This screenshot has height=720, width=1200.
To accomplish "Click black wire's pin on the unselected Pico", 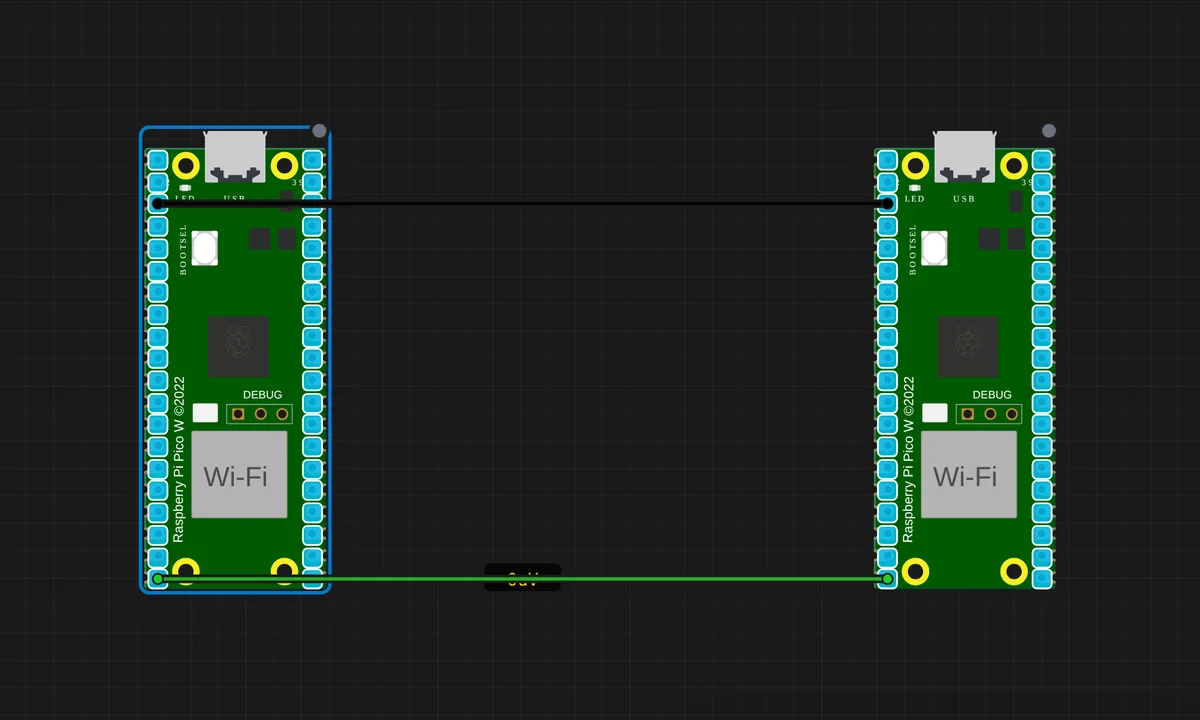I will [888, 204].
